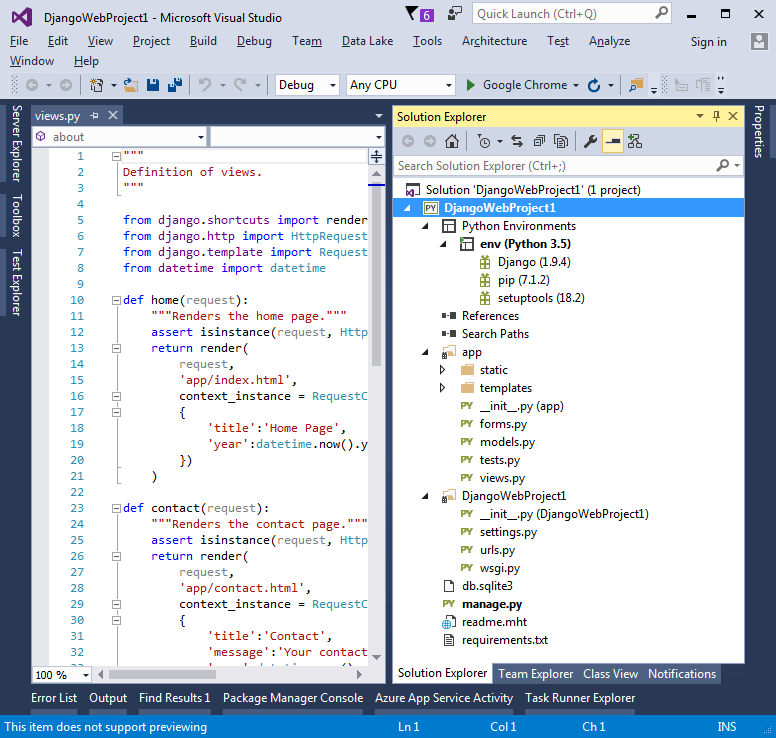Screen dimensions: 776x738
Task: Click the search magnifier in Quick Launch
Action: coord(661,13)
